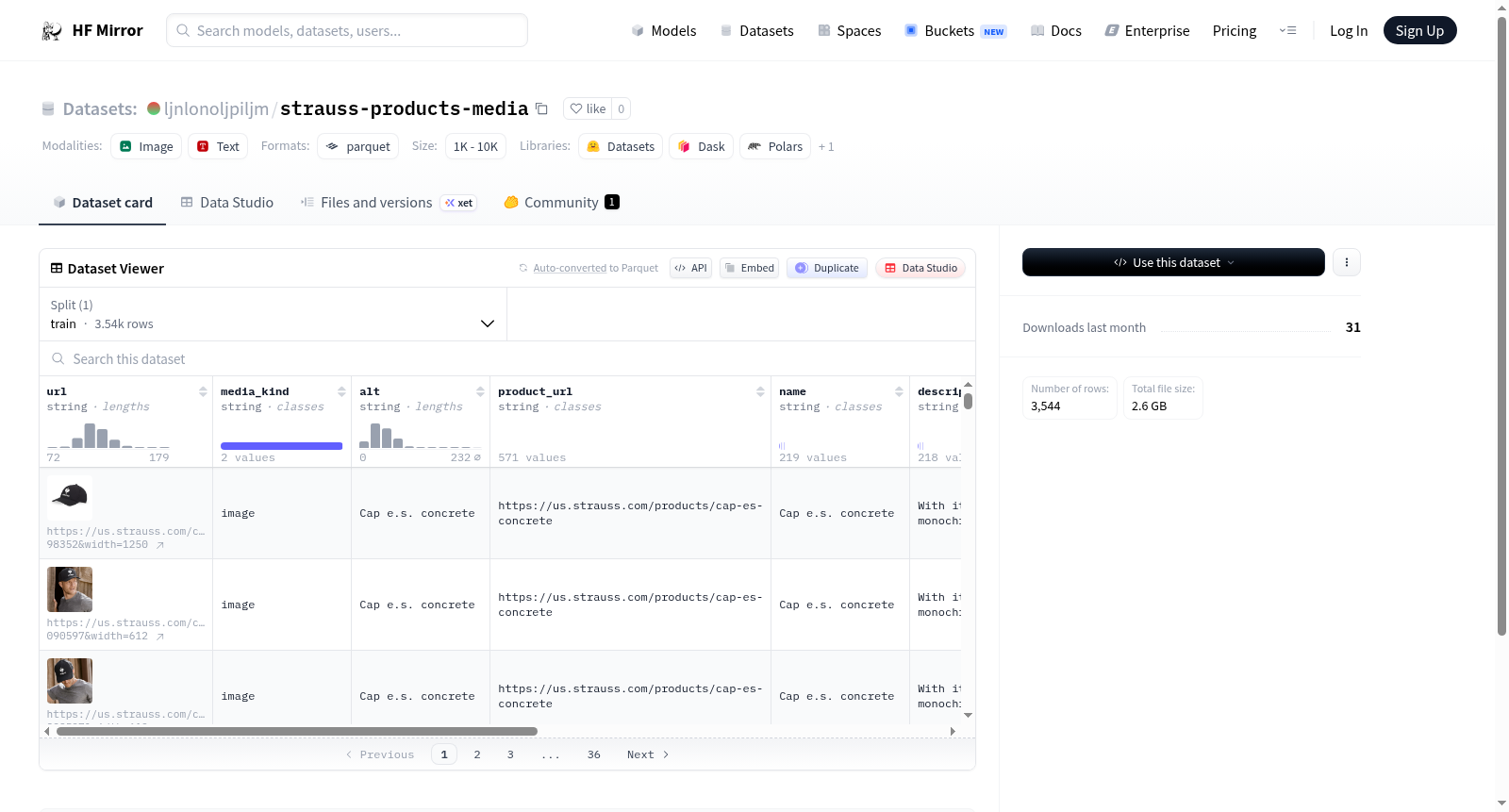
Task: Click the cap thumbnail in first row
Action: click(x=70, y=498)
